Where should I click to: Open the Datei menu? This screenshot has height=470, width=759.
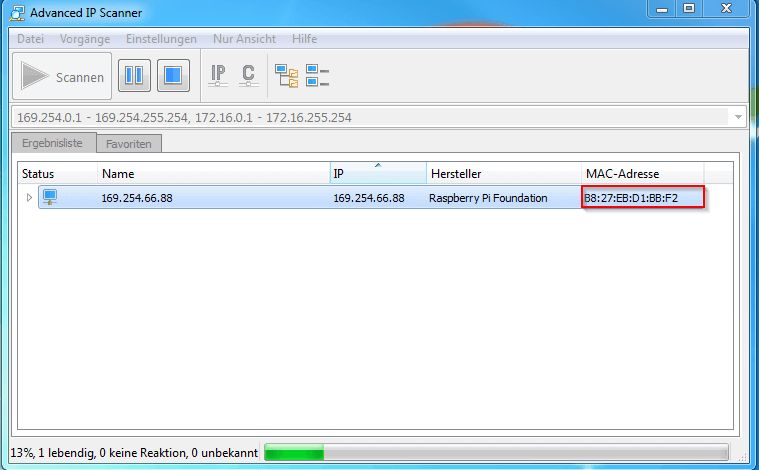(30, 39)
